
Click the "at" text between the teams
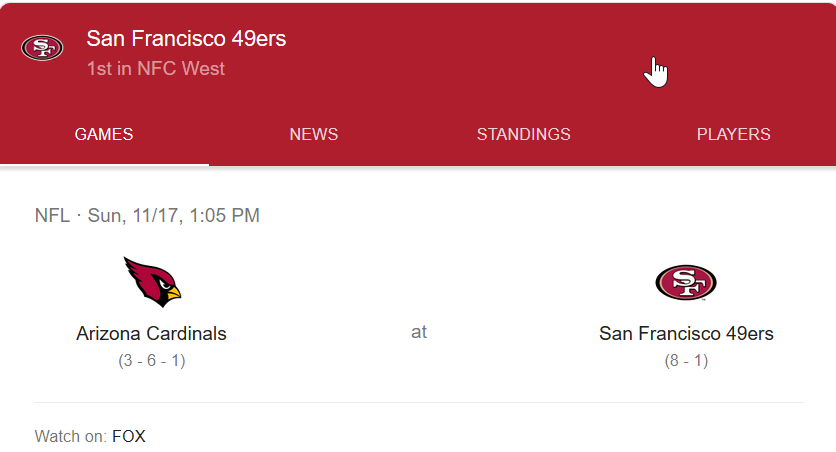tap(419, 332)
